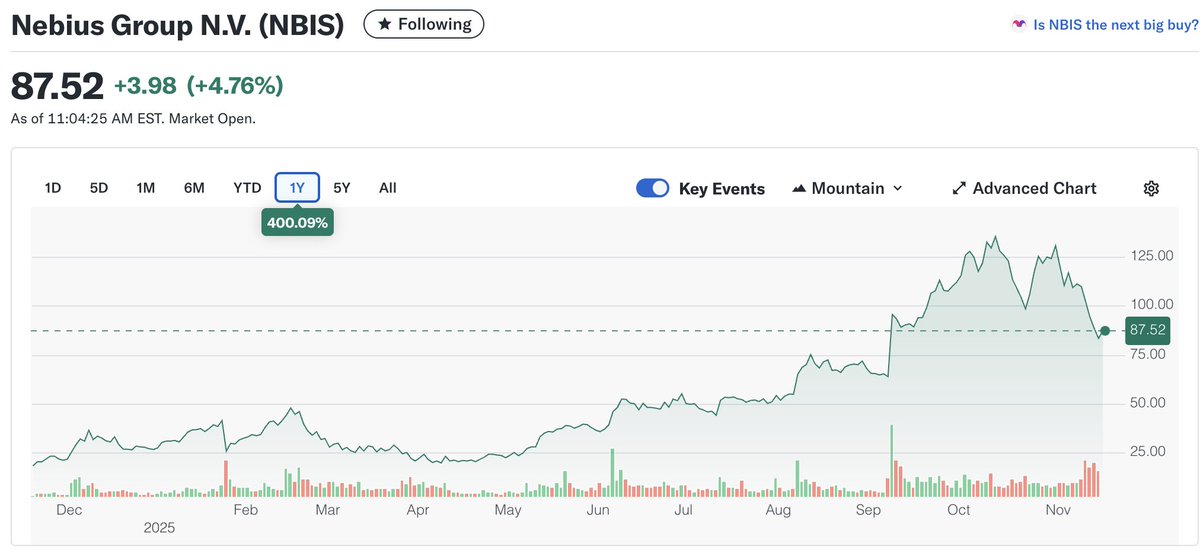The width and height of the screenshot is (1200, 549).
Task: Click the (+4.76%) percent change
Action: [x=235, y=86]
